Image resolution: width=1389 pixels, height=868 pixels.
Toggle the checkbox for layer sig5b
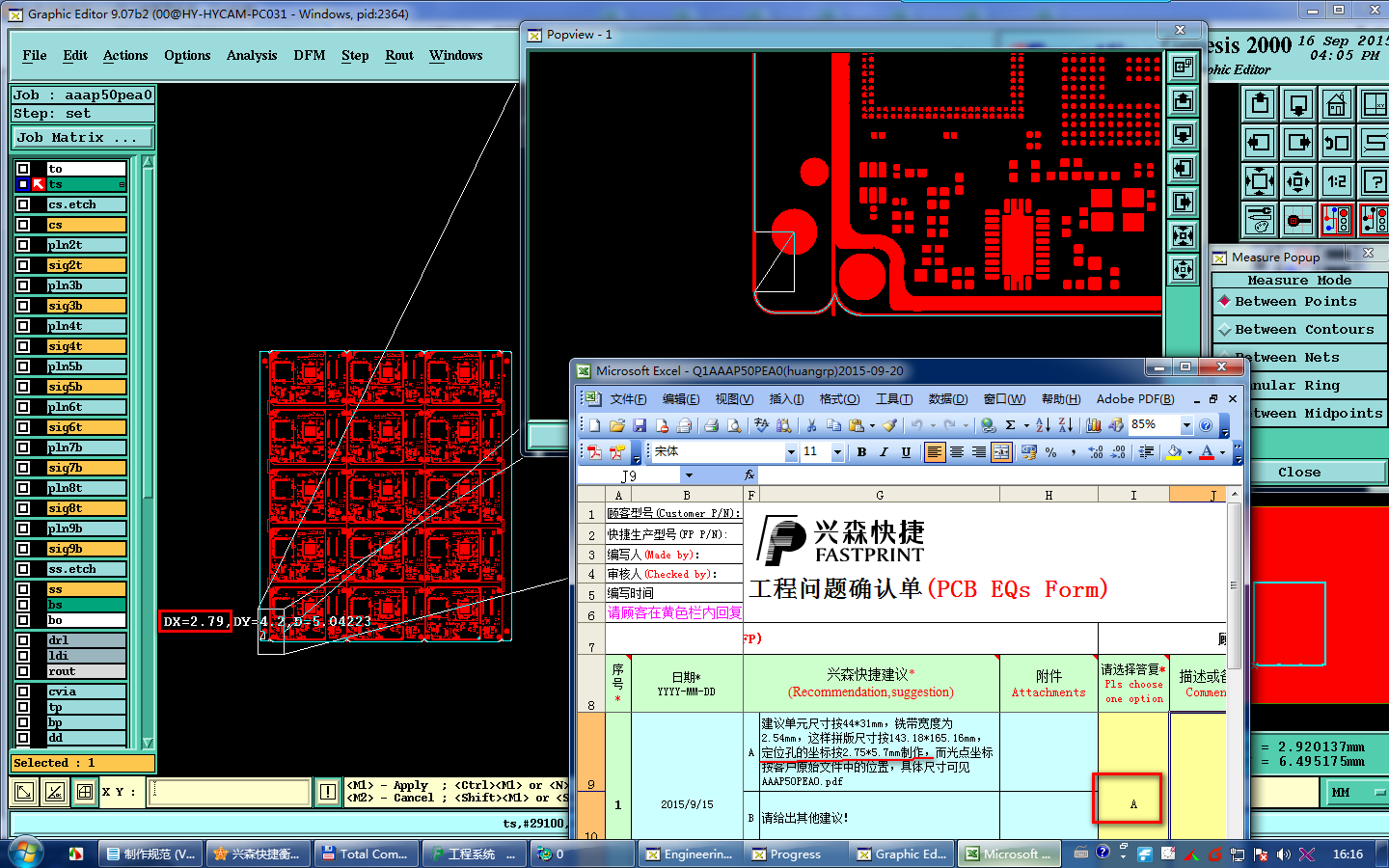coord(23,387)
